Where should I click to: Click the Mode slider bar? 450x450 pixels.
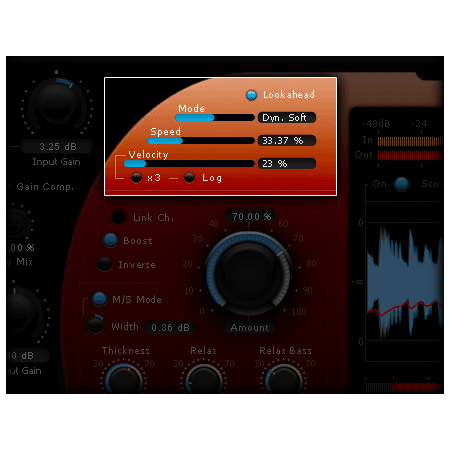pyautogui.click(x=215, y=117)
